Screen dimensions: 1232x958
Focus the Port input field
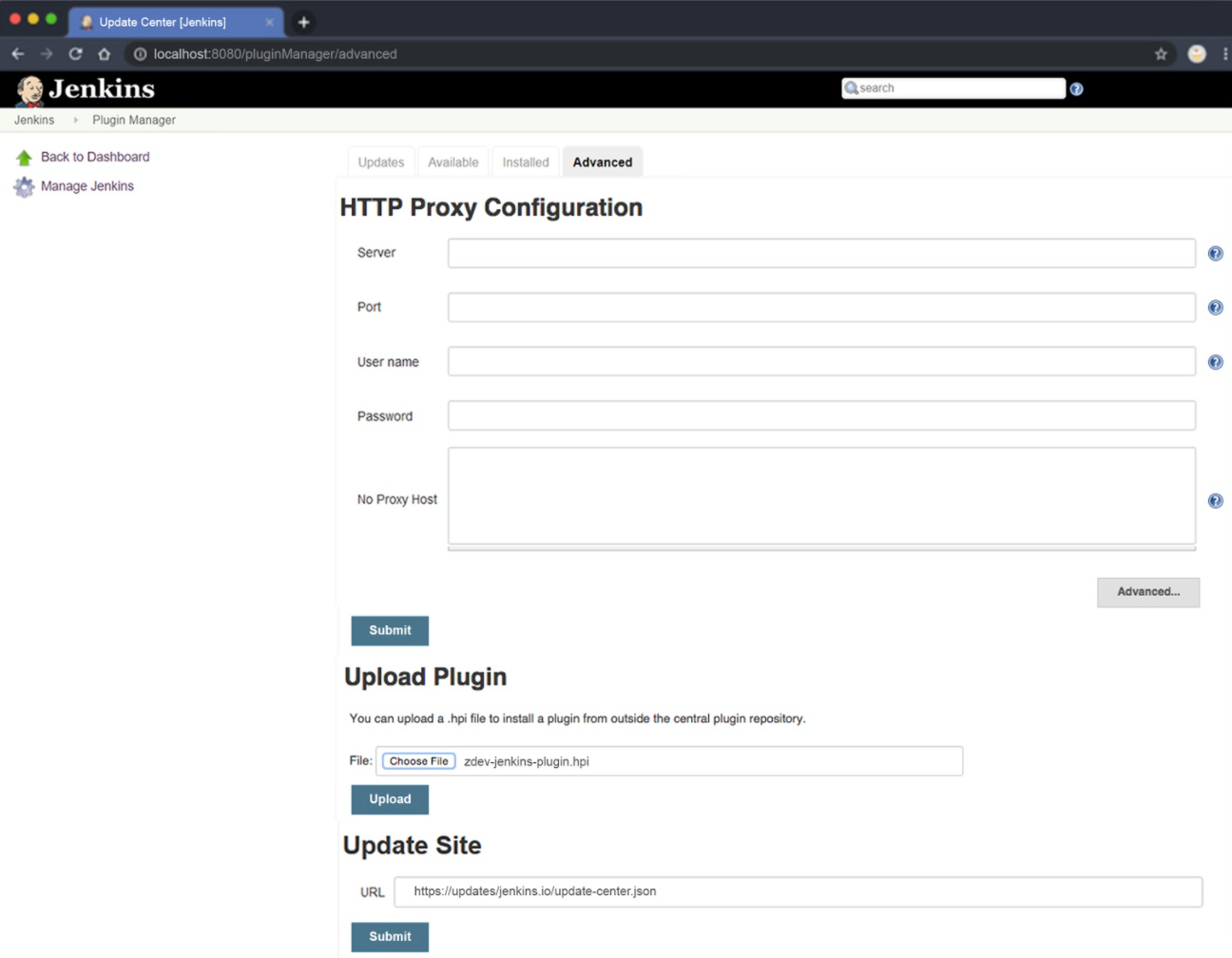[x=821, y=308]
